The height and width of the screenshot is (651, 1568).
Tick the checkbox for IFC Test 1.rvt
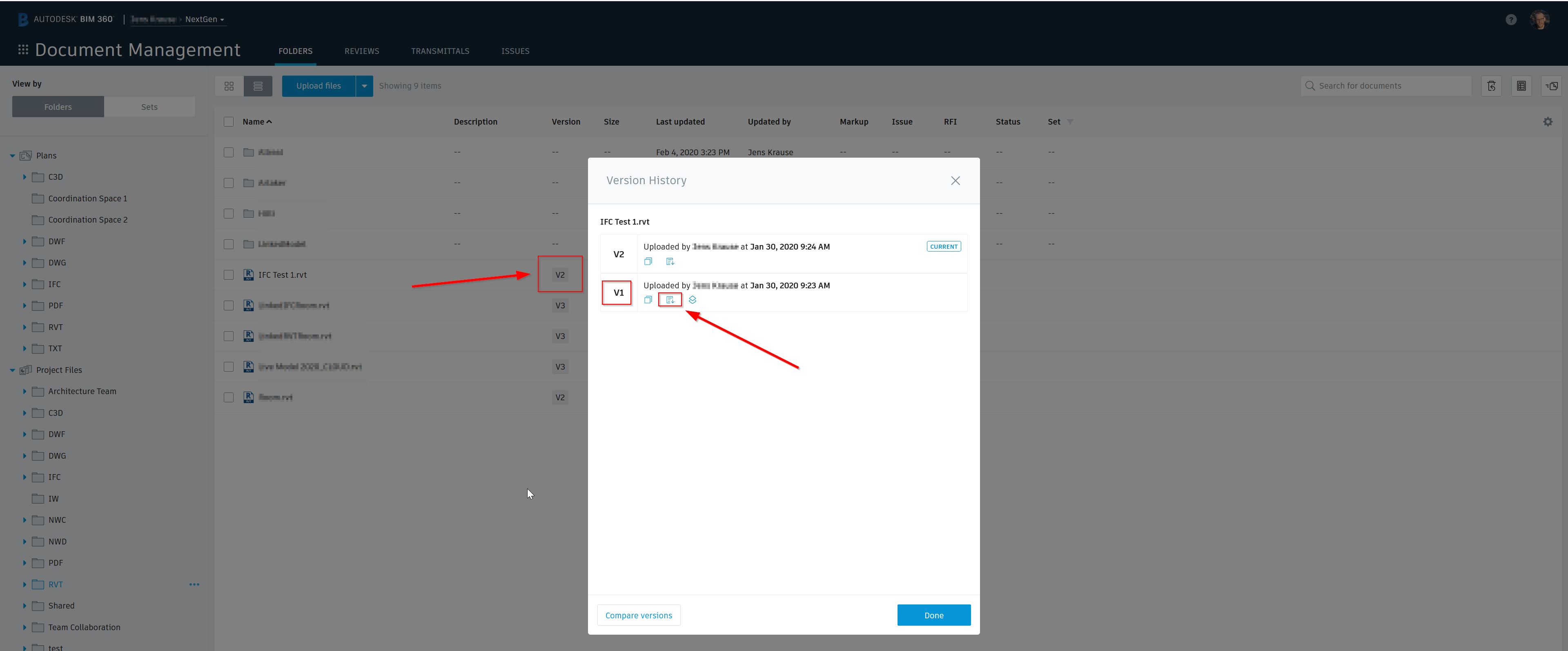pyautogui.click(x=228, y=274)
